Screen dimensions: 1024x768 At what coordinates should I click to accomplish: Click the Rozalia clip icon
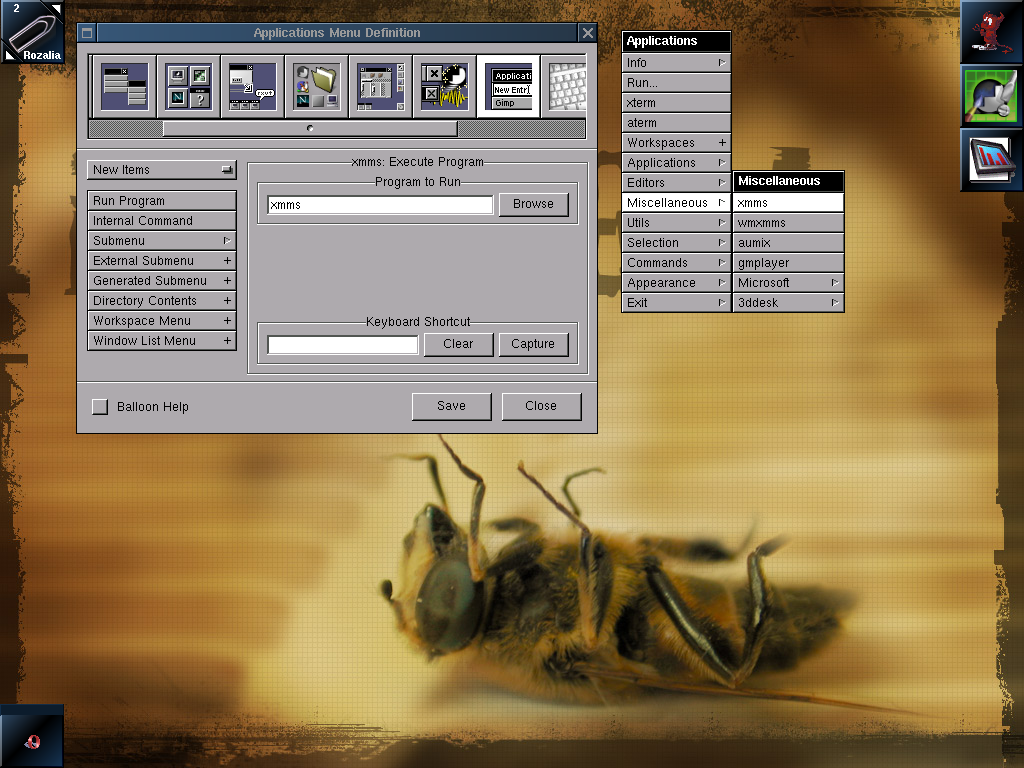click(32, 32)
